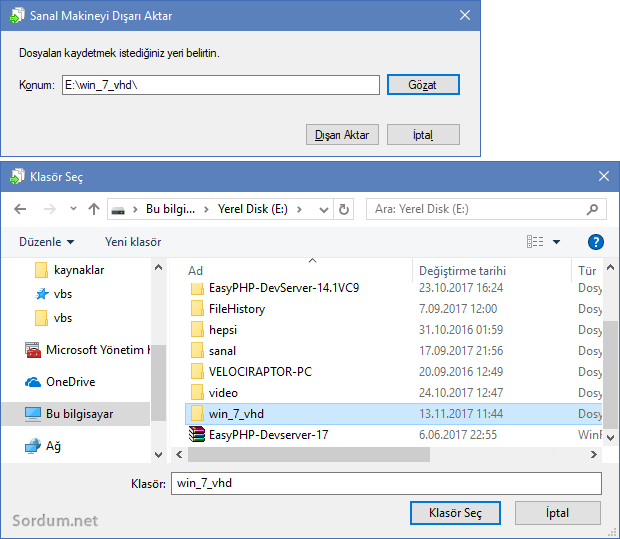Image resolution: width=620 pixels, height=539 pixels.
Task: Click the drive icon in address bar
Action: pyautogui.click(x=118, y=210)
